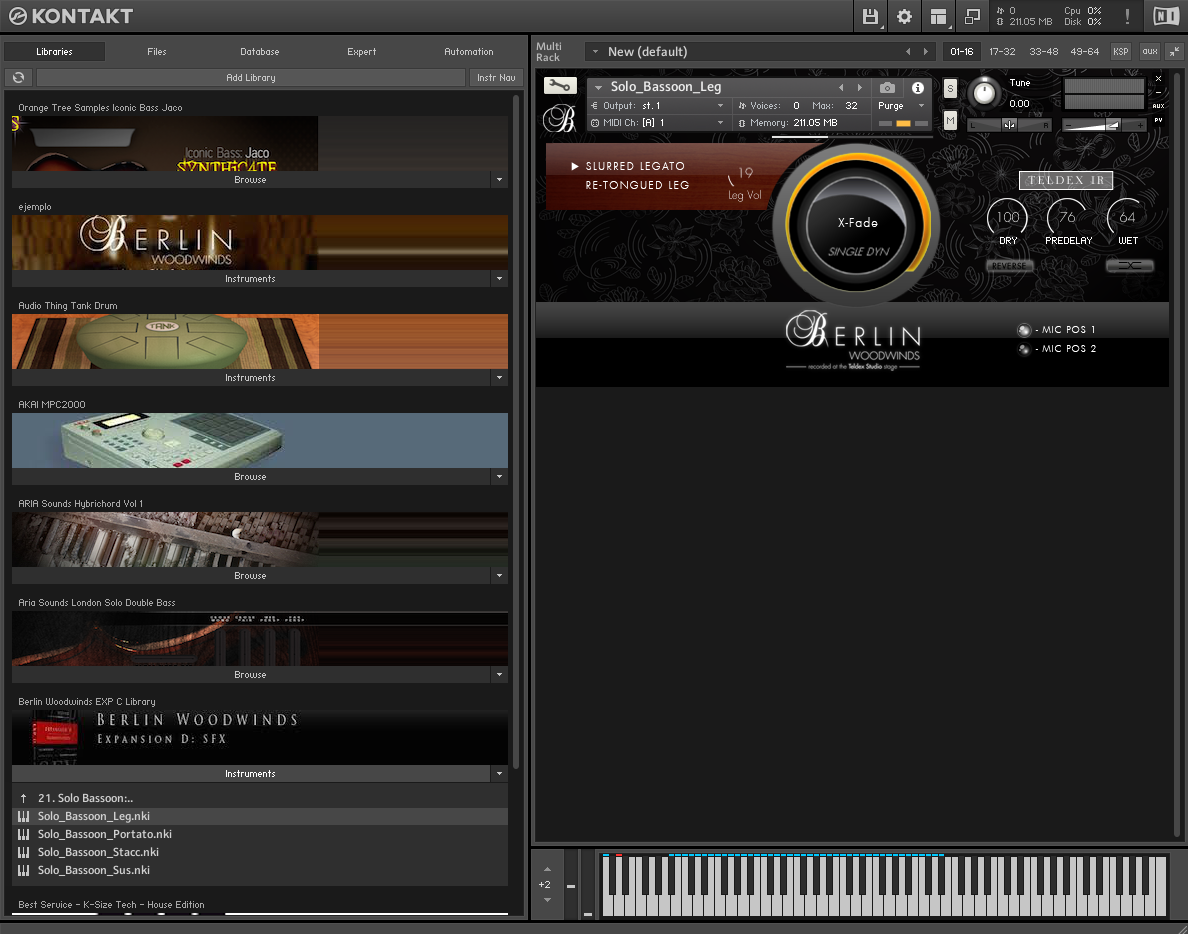
Task: Click the camera snapshot view icon
Action: [887, 88]
